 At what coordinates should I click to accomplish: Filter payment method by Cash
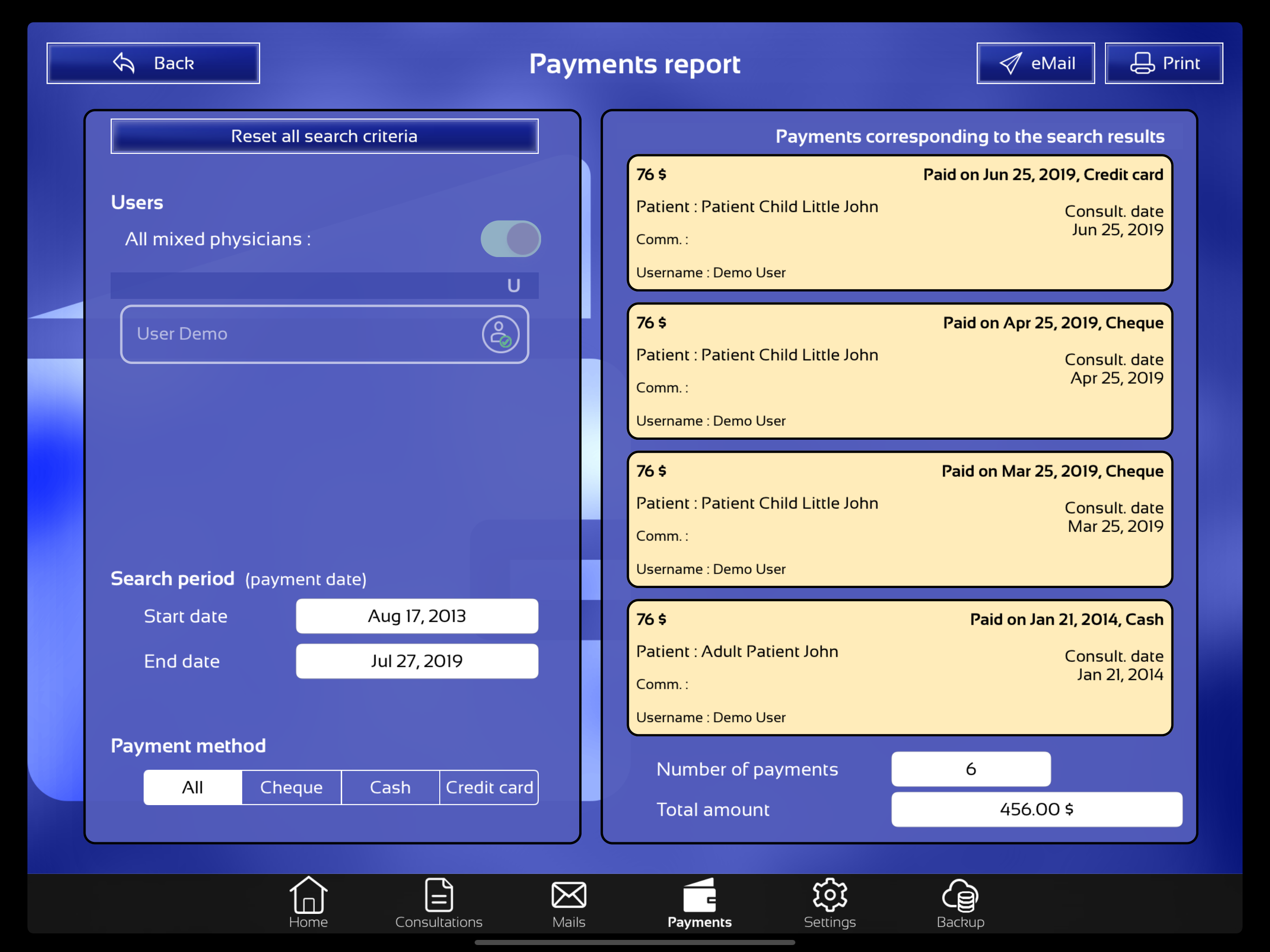[x=390, y=787]
